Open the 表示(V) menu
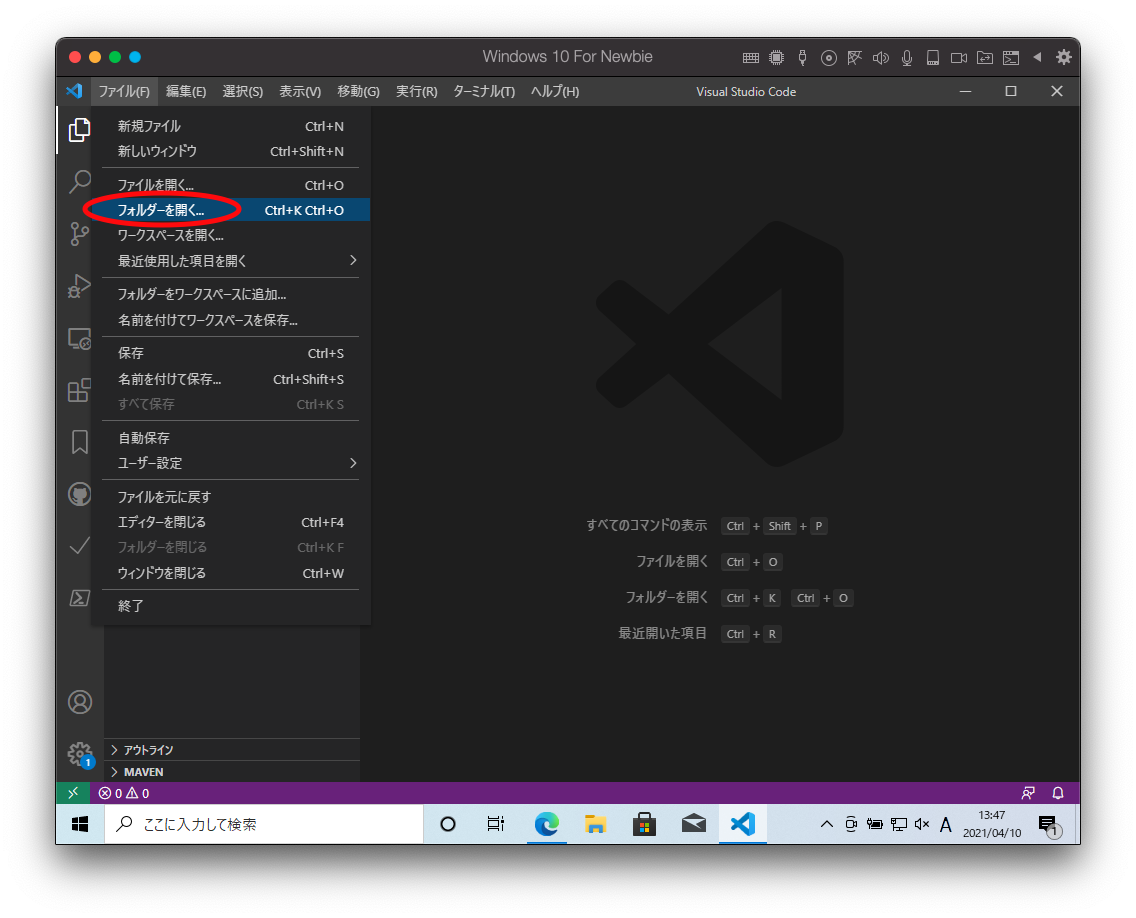Screen dimensions: 1136x918 point(300,91)
